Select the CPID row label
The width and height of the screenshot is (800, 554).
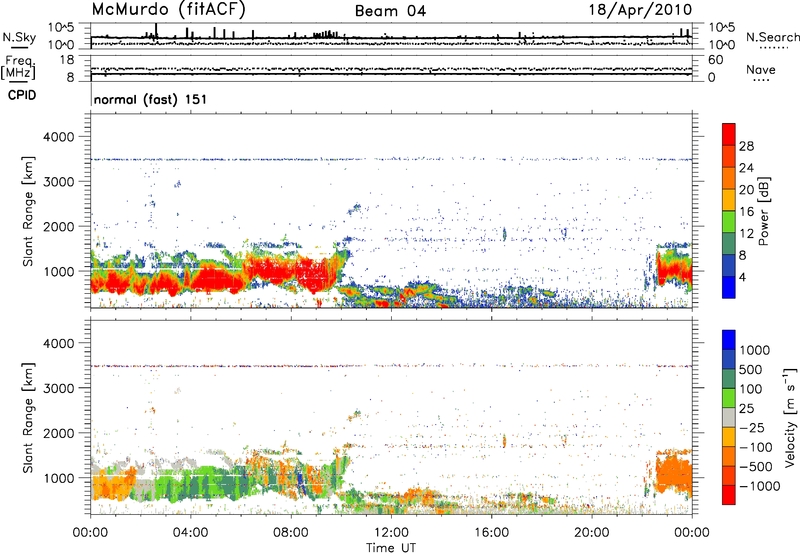pos(22,95)
